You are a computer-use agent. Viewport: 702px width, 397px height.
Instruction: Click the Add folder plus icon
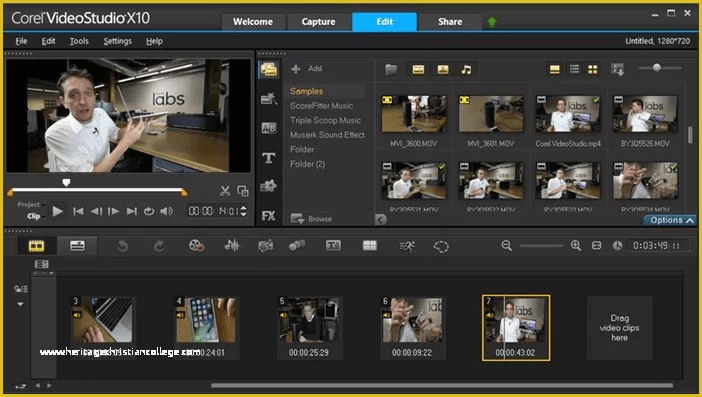[x=295, y=69]
